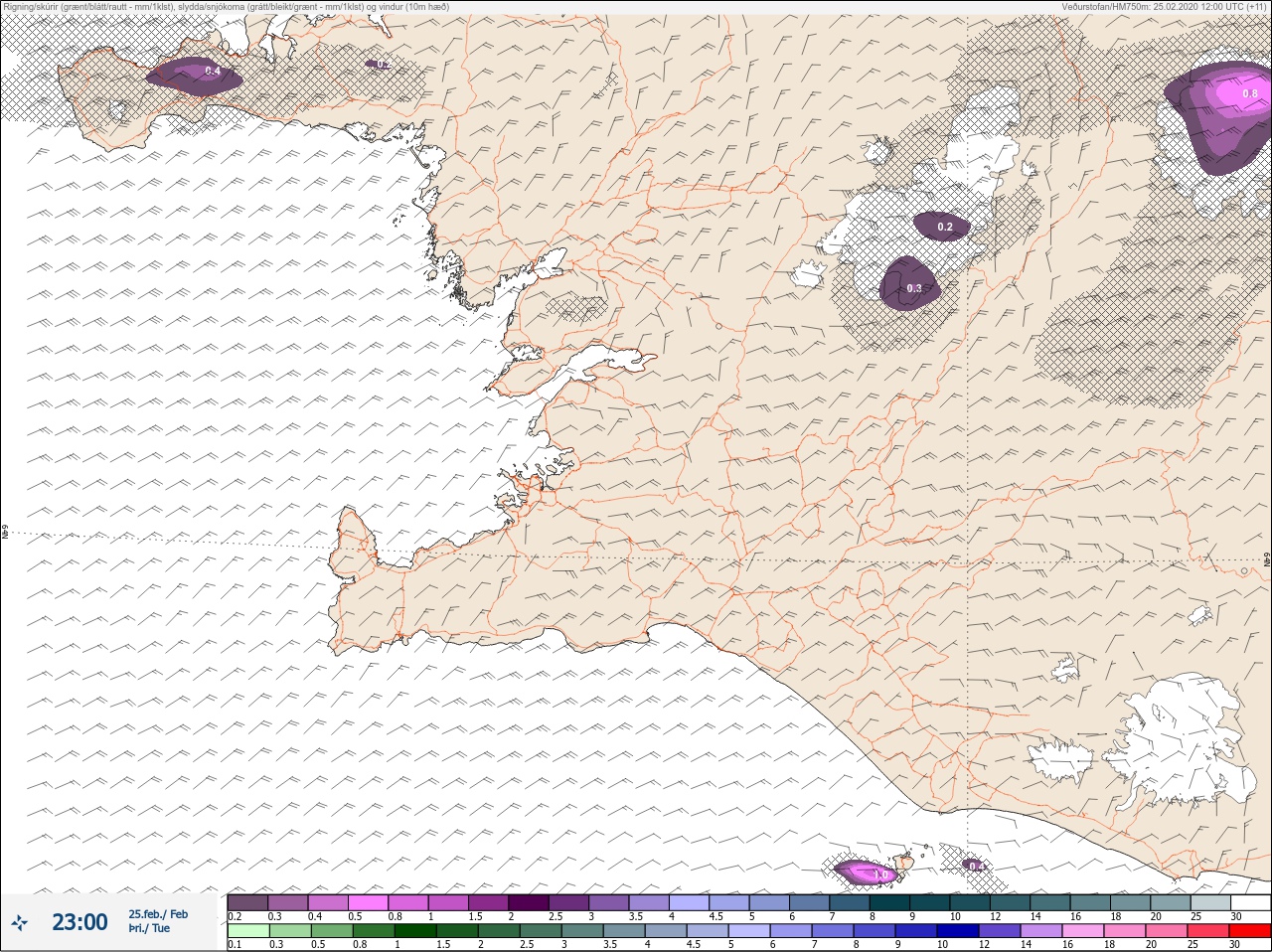This screenshot has width=1272, height=952.
Task: Click the bottom-row red swatch above the 30 label
Action: coord(1250,931)
